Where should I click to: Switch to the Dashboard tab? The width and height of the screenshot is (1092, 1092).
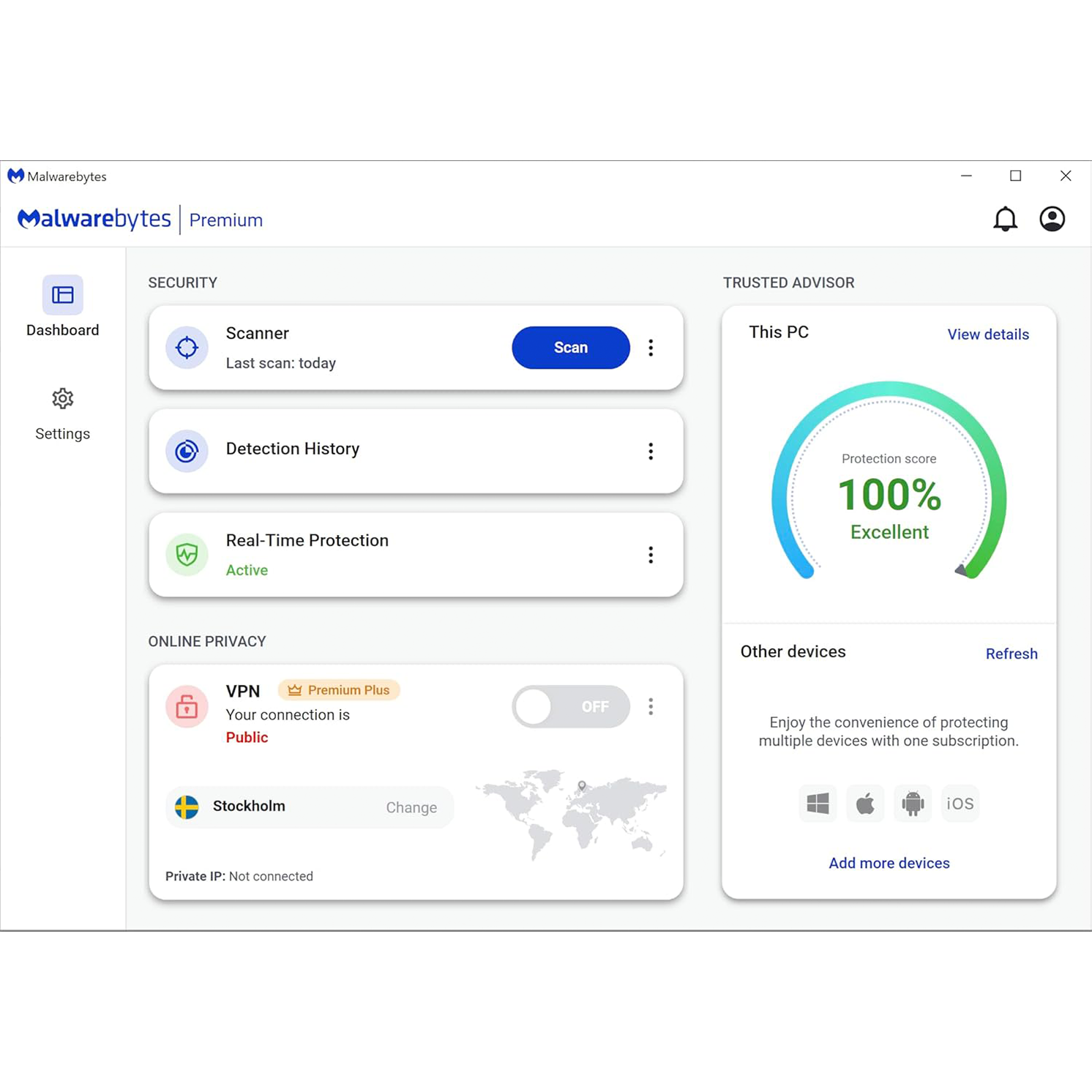pos(62,309)
